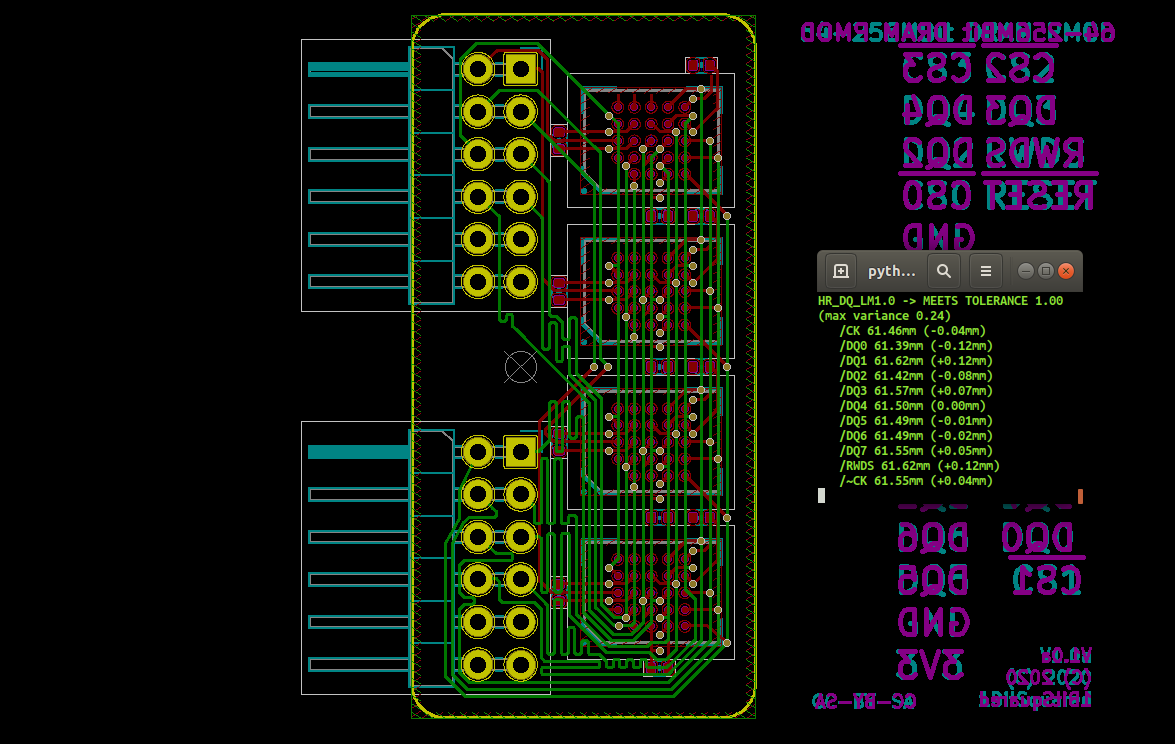
Task: Click the 'pyth...' terminal title
Action: tap(891, 271)
